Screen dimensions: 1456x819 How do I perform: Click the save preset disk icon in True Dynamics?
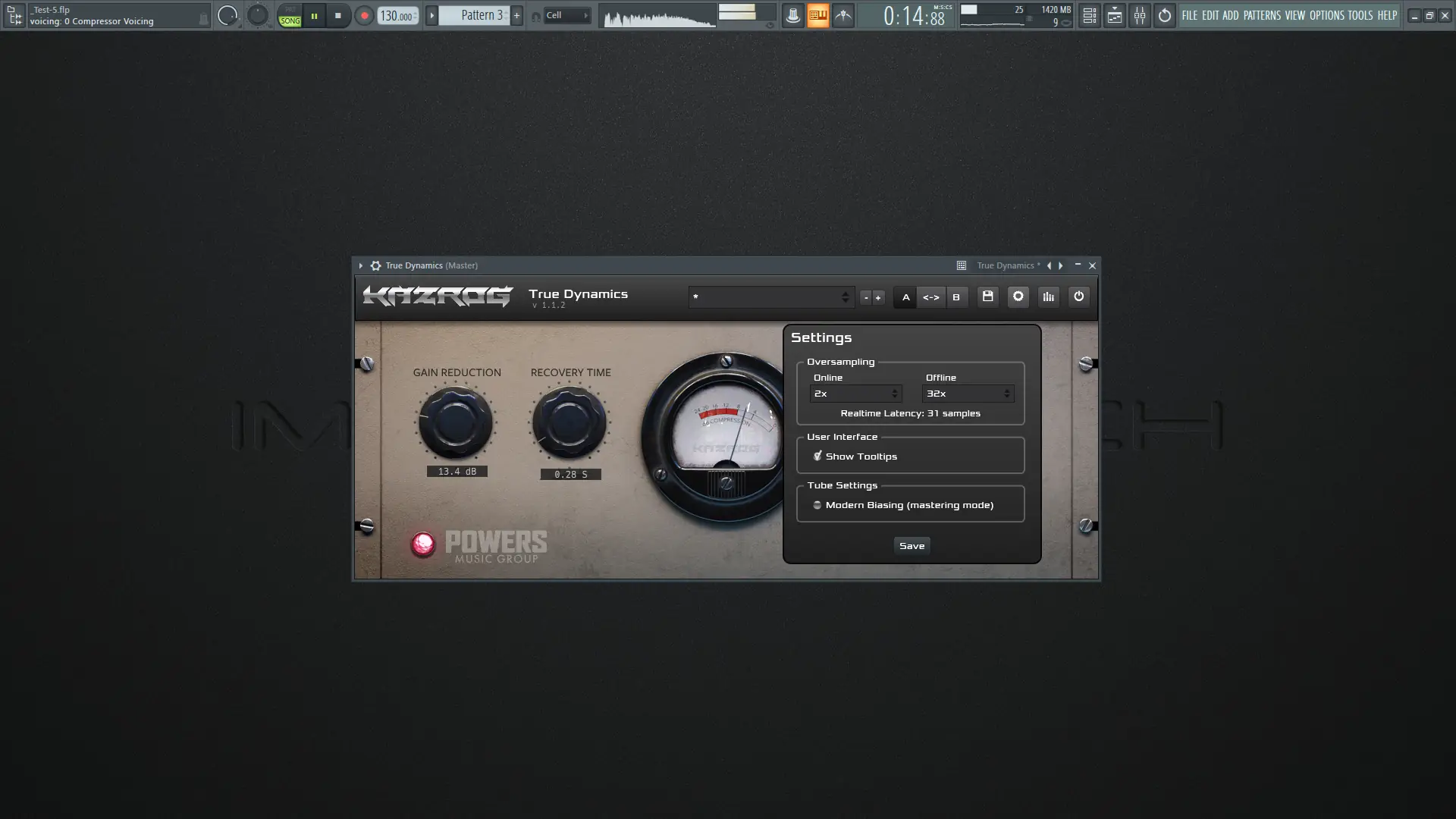[987, 297]
